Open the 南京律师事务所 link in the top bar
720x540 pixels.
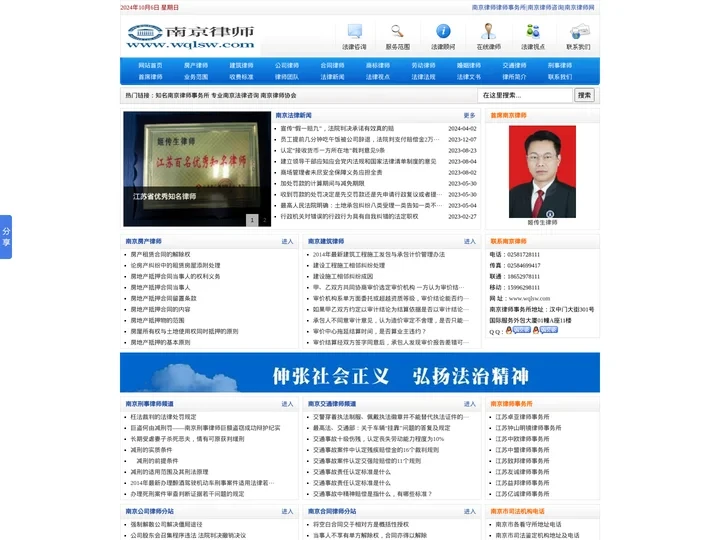(x=499, y=7)
